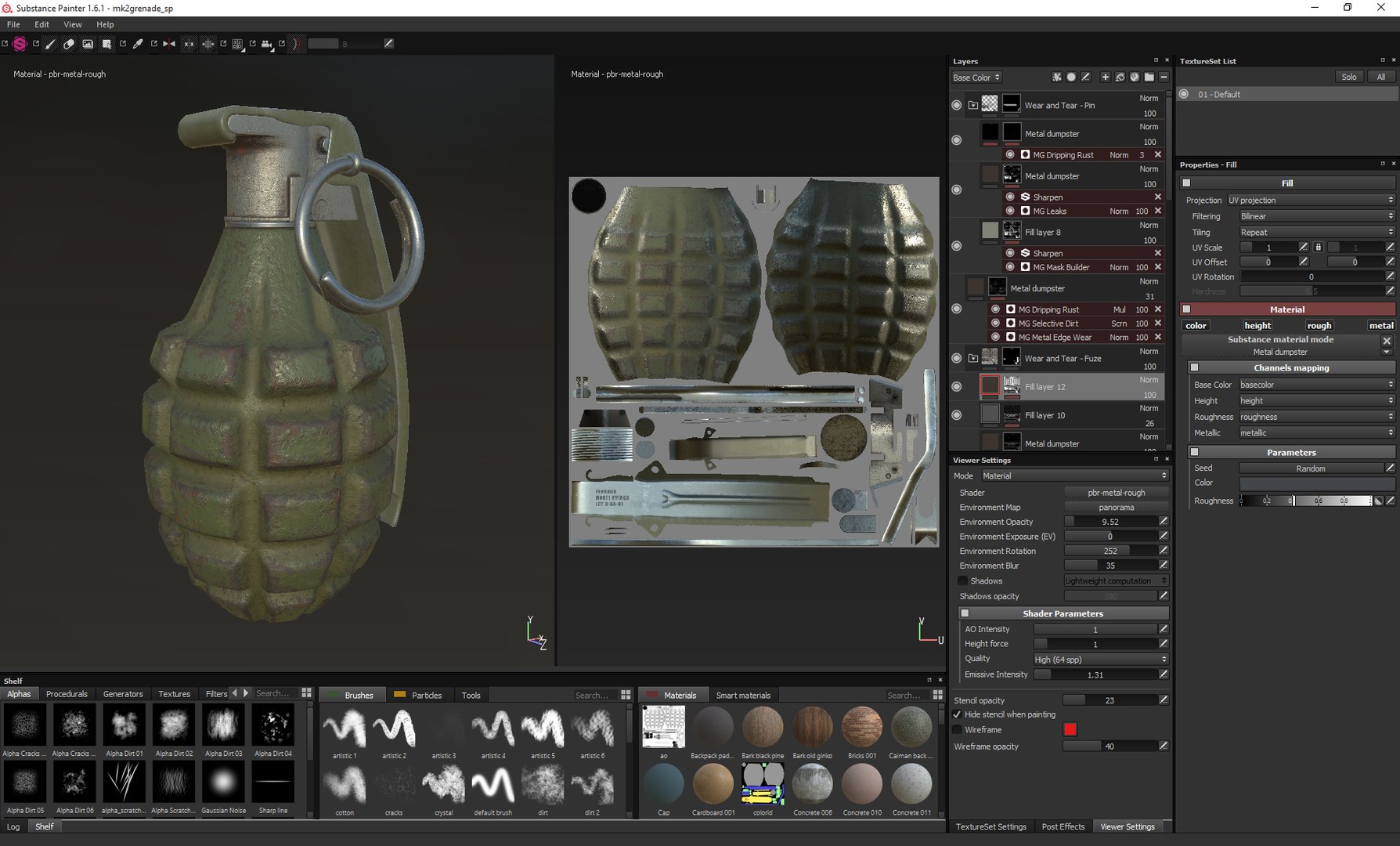Screen dimensions: 1400x846
Task: Select the color picker eyedropper tool
Action: point(138,44)
